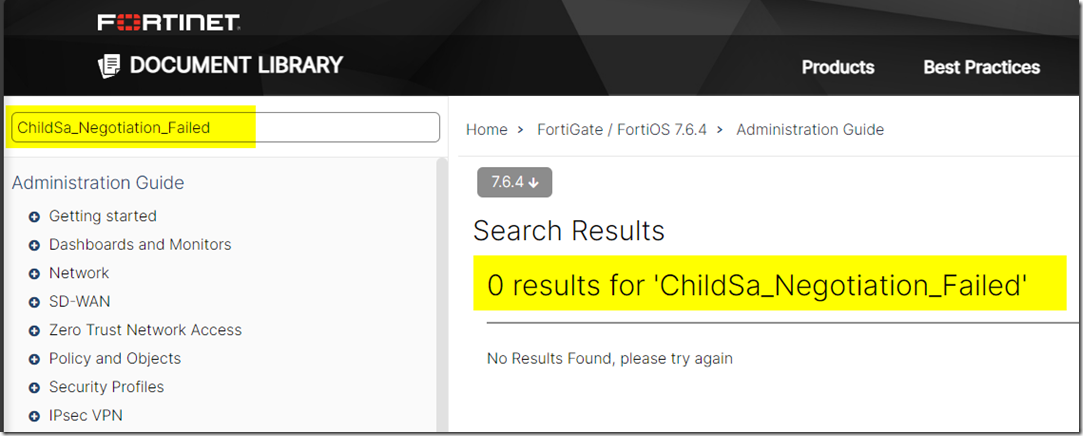
Task: Open the 7.6.4 version dropdown
Action: click(514, 182)
